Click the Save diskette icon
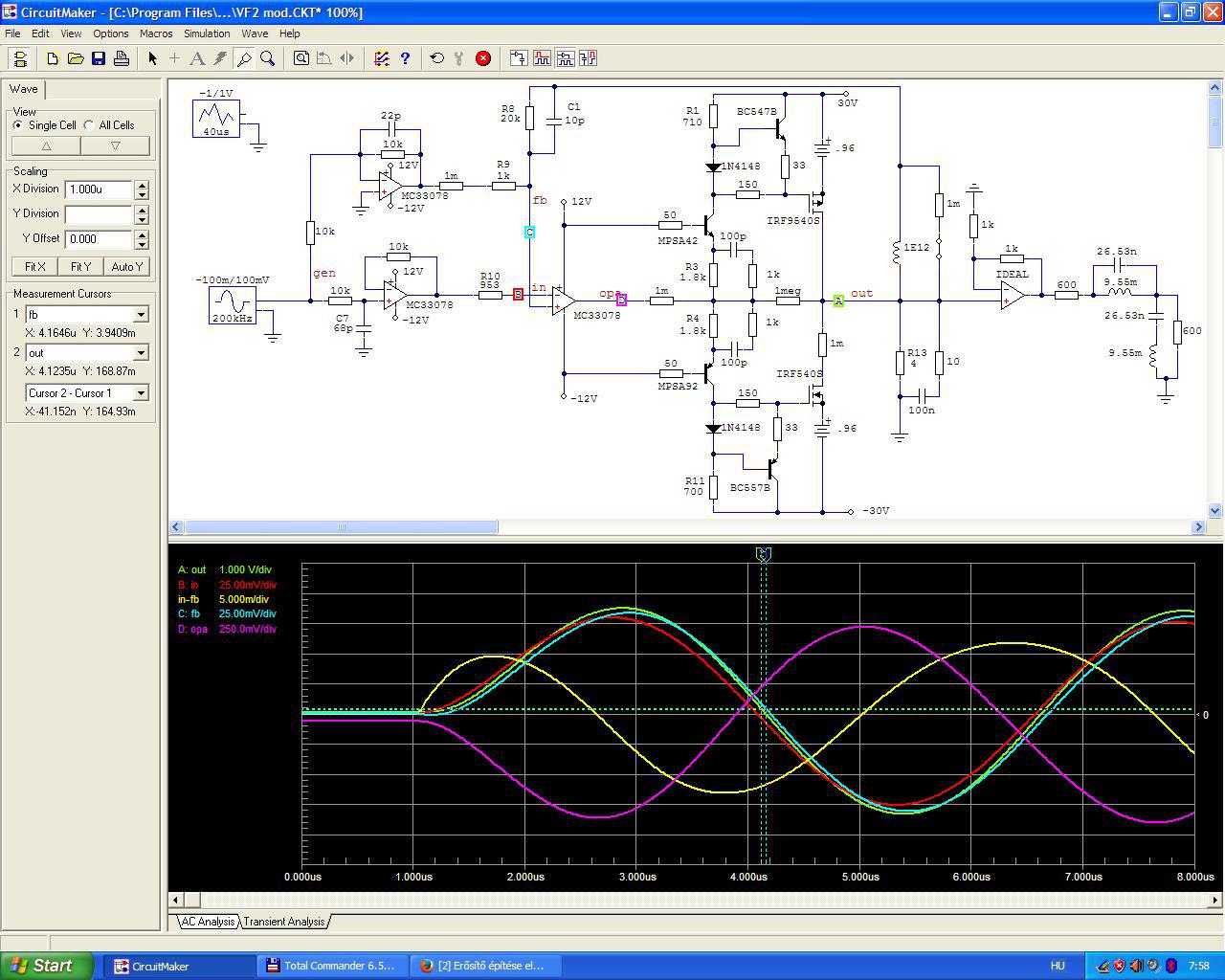1225x980 pixels. tap(99, 58)
